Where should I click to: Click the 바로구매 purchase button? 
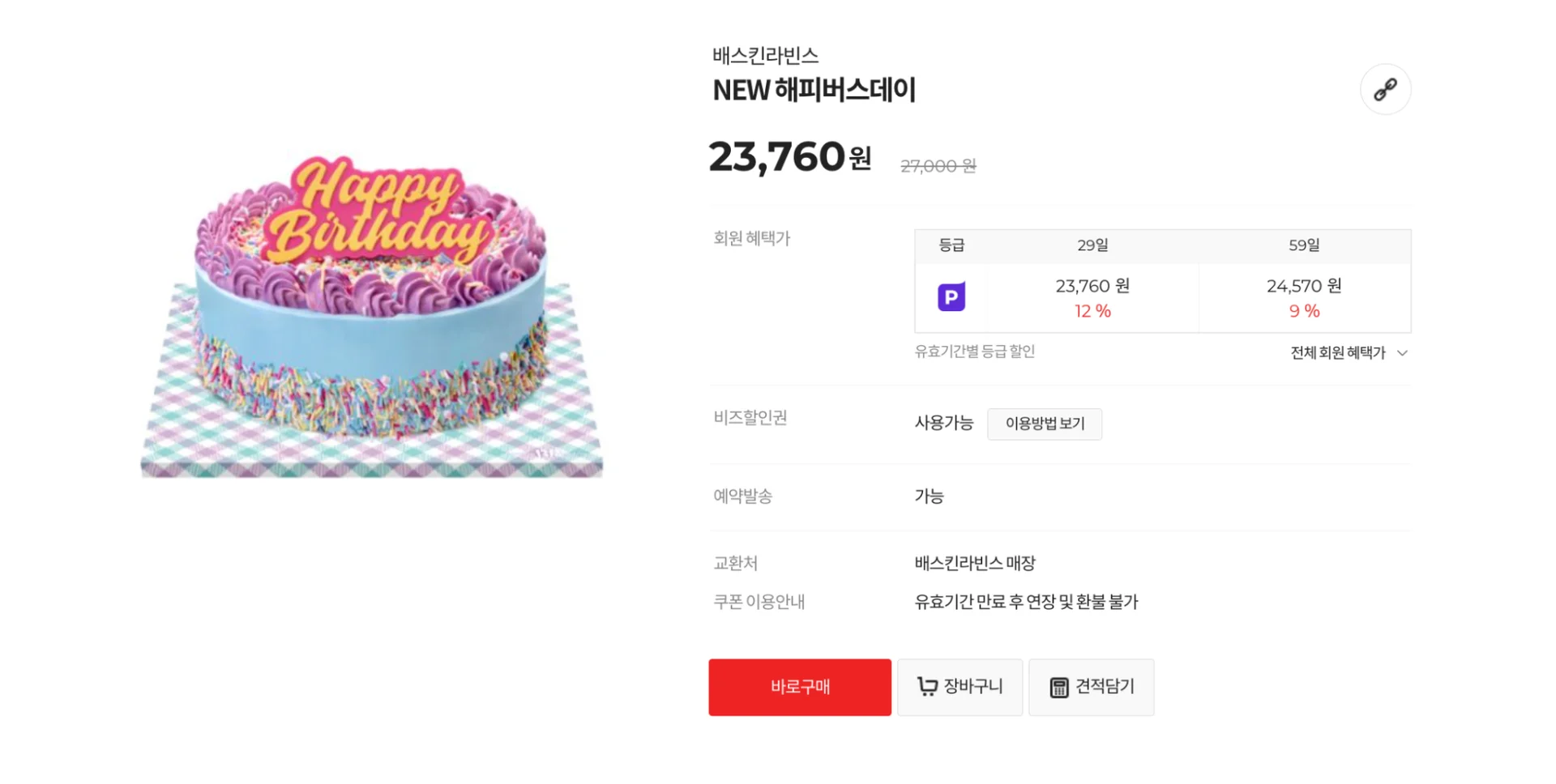[x=799, y=686]
